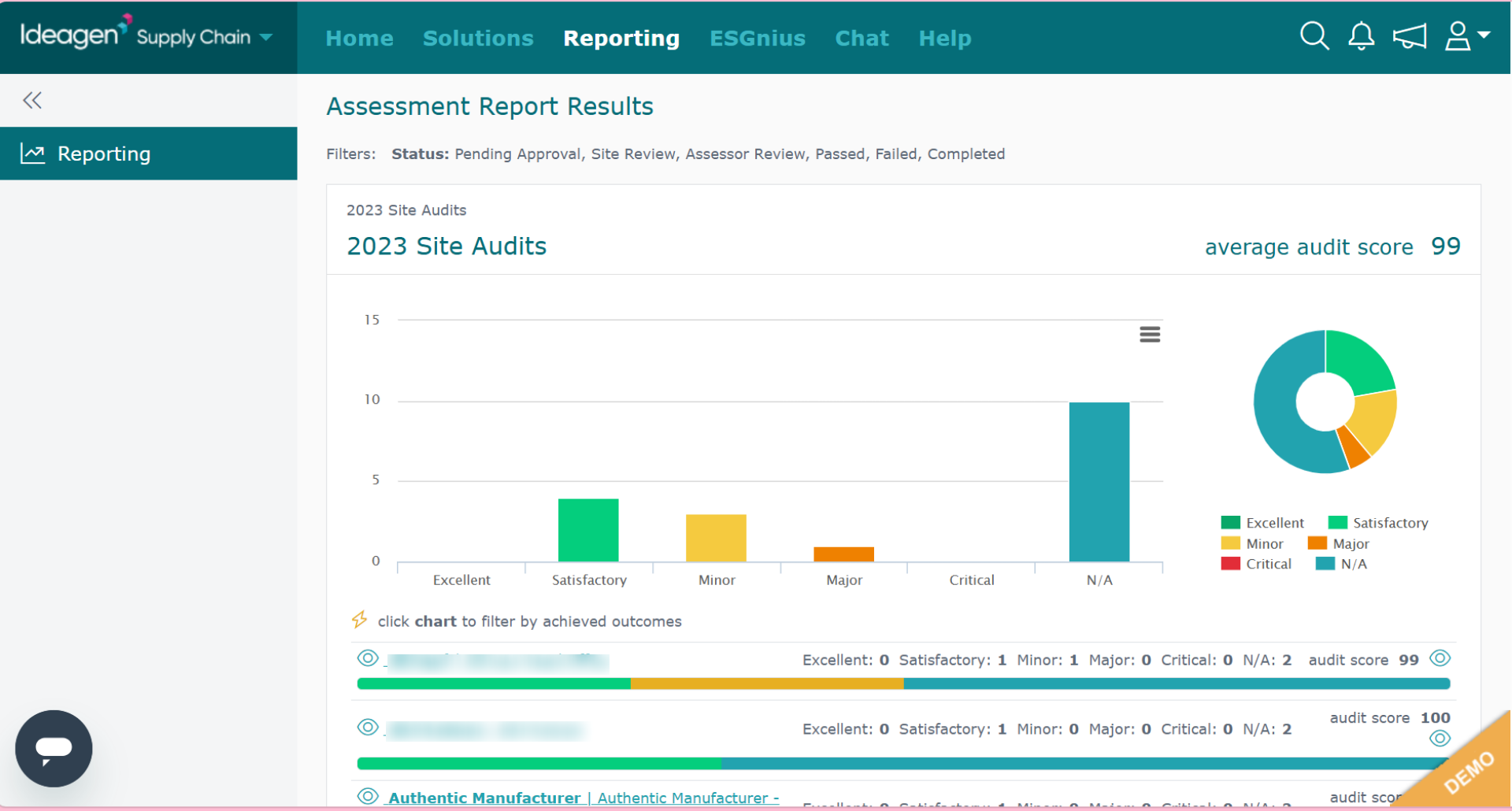1512x811 pixels.
Task: Select Reporting in the sidebar
Action: (149, 154)
